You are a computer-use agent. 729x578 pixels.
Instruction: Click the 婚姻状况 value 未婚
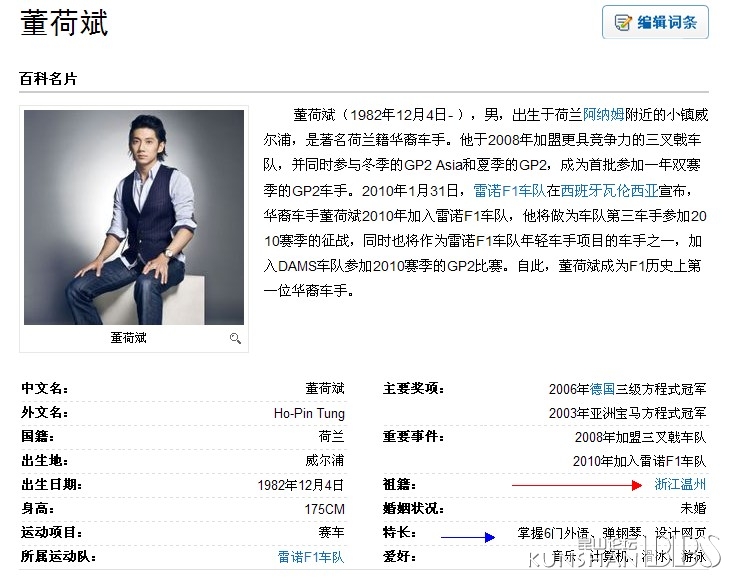(x=693, y=508)
